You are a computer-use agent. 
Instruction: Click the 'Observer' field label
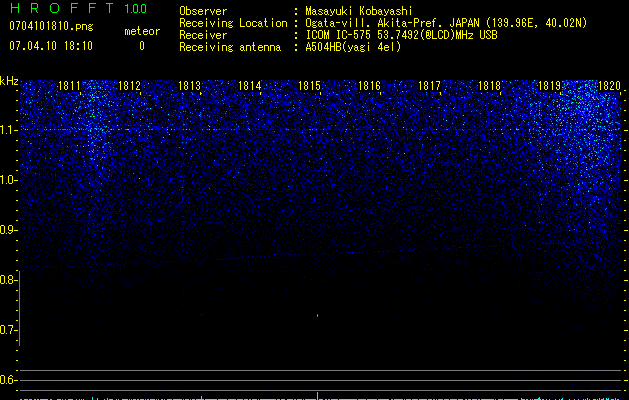(203, 11)
